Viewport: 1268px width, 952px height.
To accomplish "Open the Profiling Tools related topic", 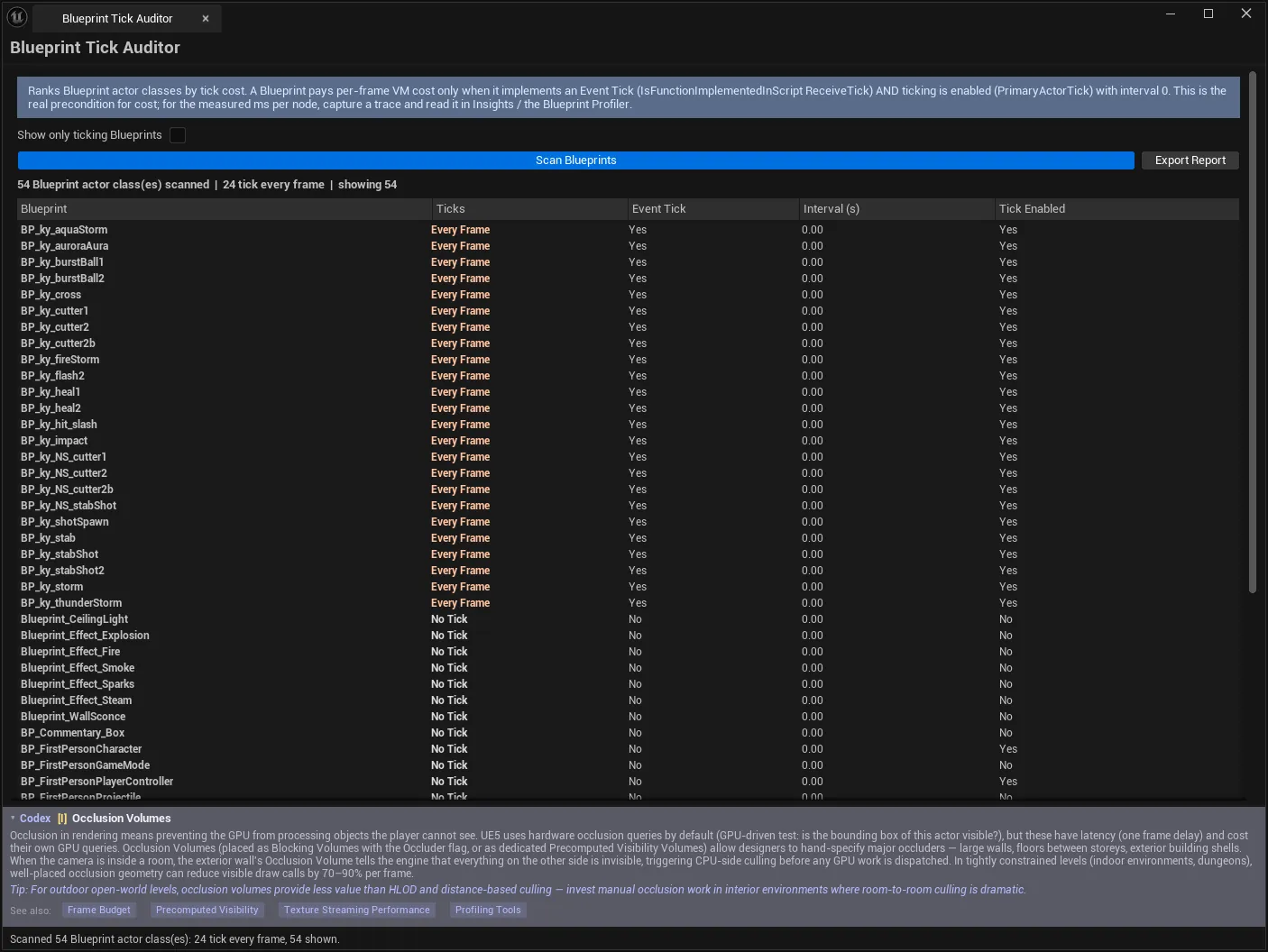I will coord(488,911).
